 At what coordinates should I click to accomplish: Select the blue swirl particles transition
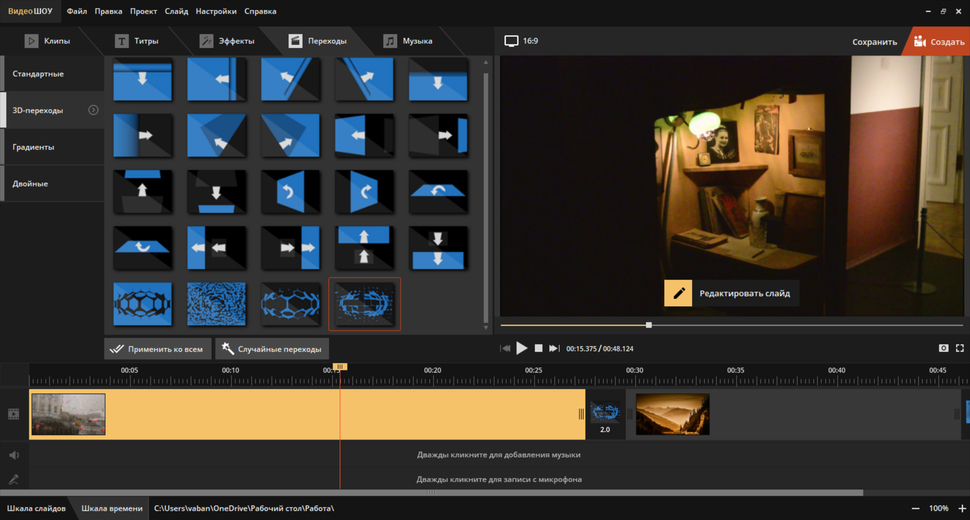tap(216, 304)
